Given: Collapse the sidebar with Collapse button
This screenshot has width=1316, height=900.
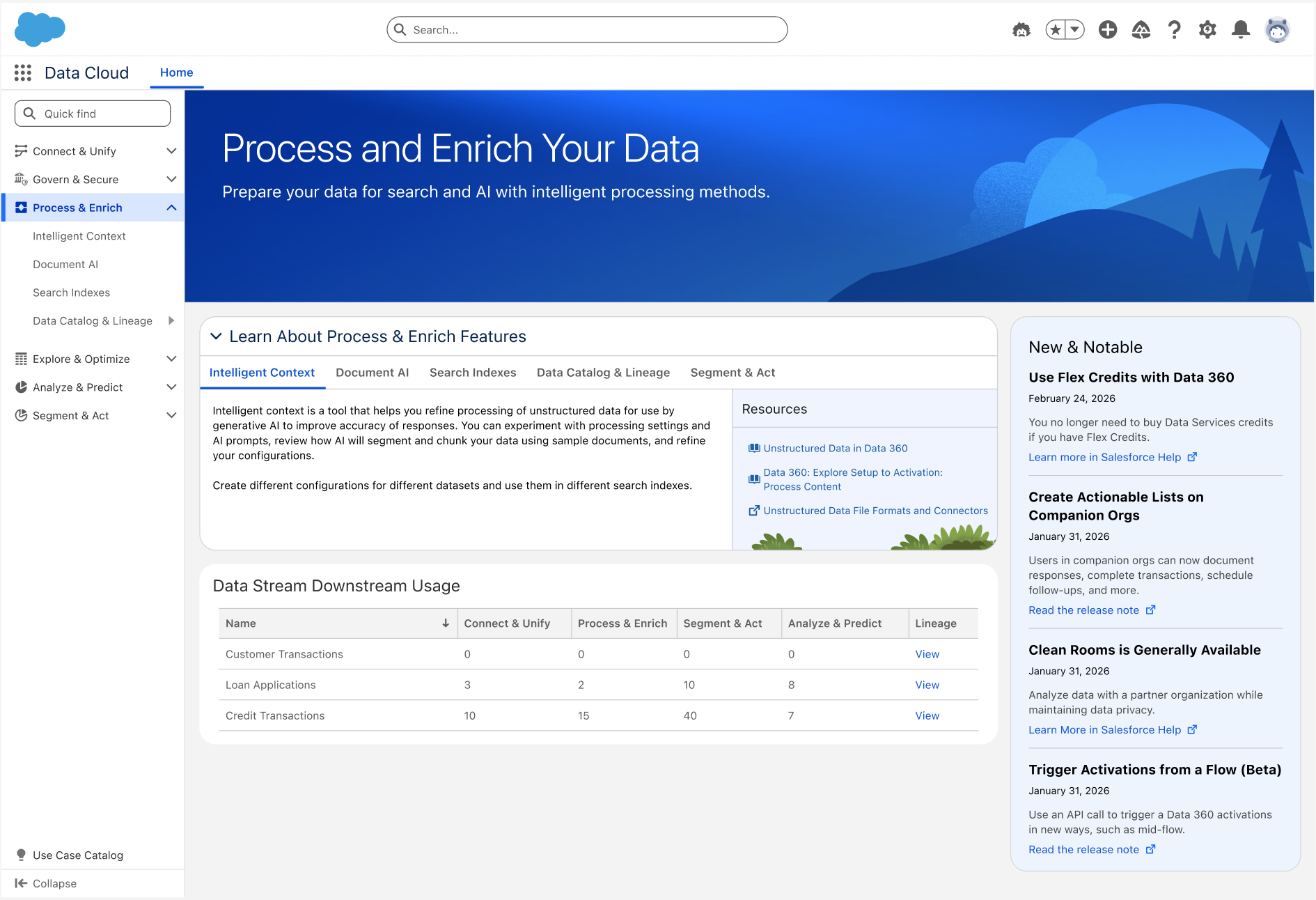Looking at the screenshot, I should click(x=46, y=883).
